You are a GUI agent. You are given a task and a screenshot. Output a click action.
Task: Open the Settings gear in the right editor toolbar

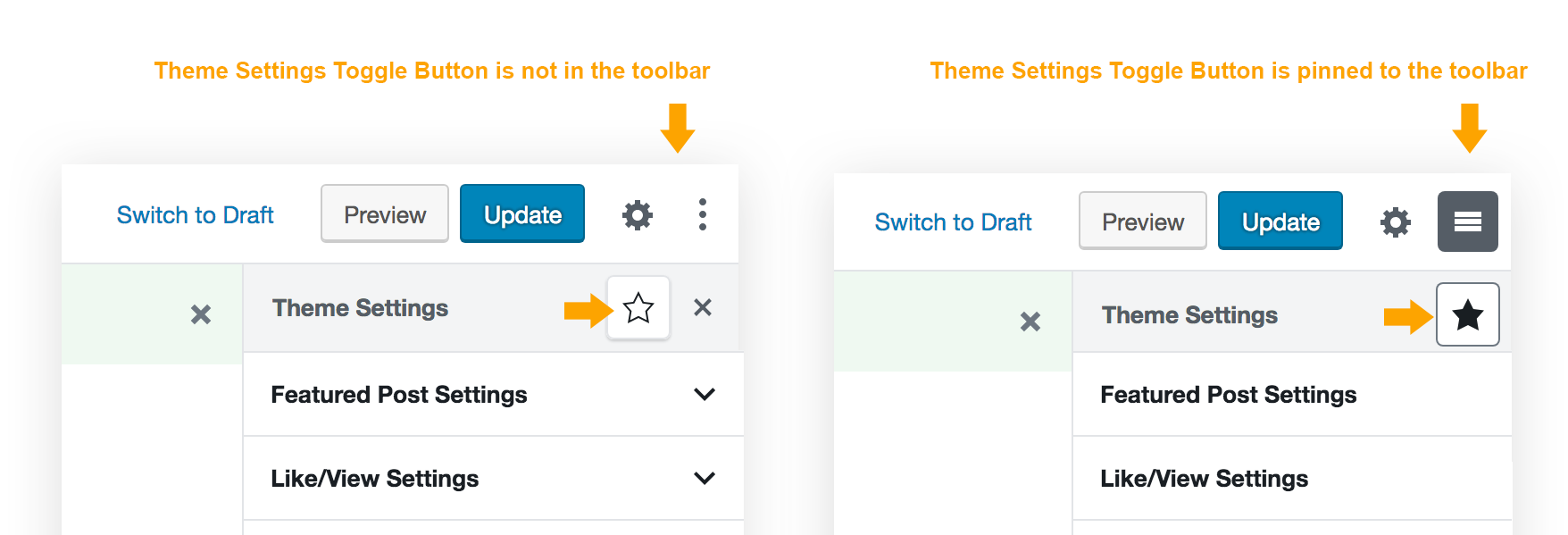(x=1395, y=222)
